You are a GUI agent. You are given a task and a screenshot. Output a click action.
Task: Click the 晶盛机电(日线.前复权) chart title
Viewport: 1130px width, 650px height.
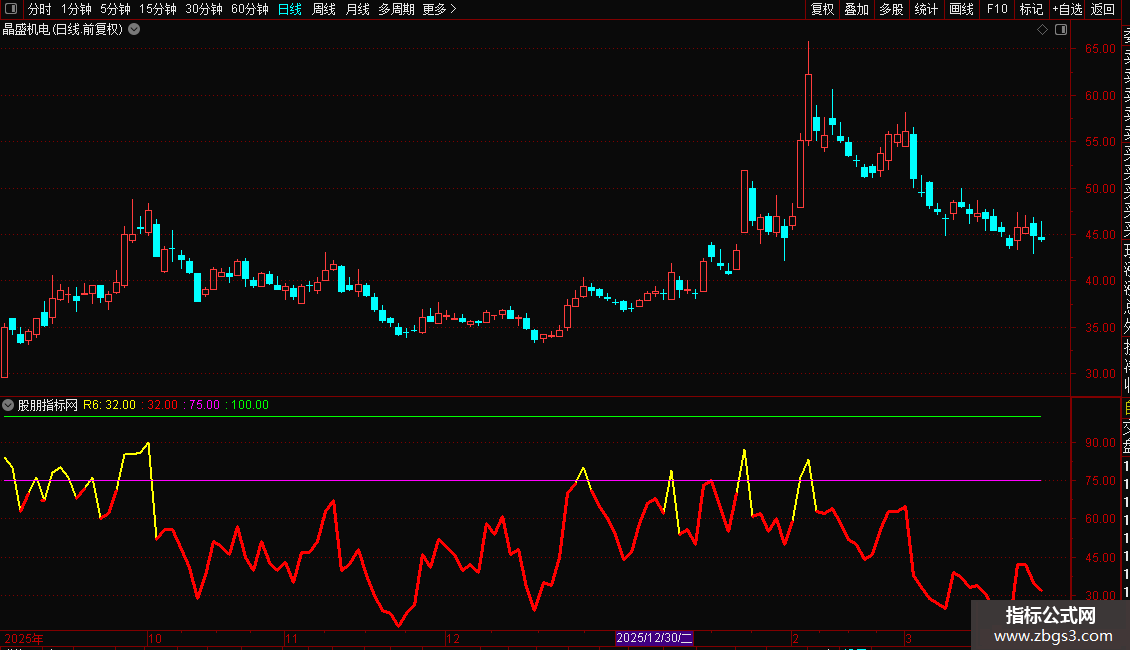pyautogui.click(x=63, y=30)
